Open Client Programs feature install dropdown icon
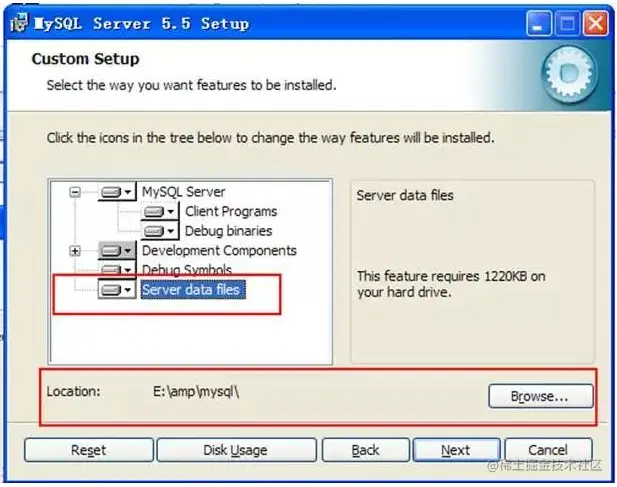 (x=160, y=212)
